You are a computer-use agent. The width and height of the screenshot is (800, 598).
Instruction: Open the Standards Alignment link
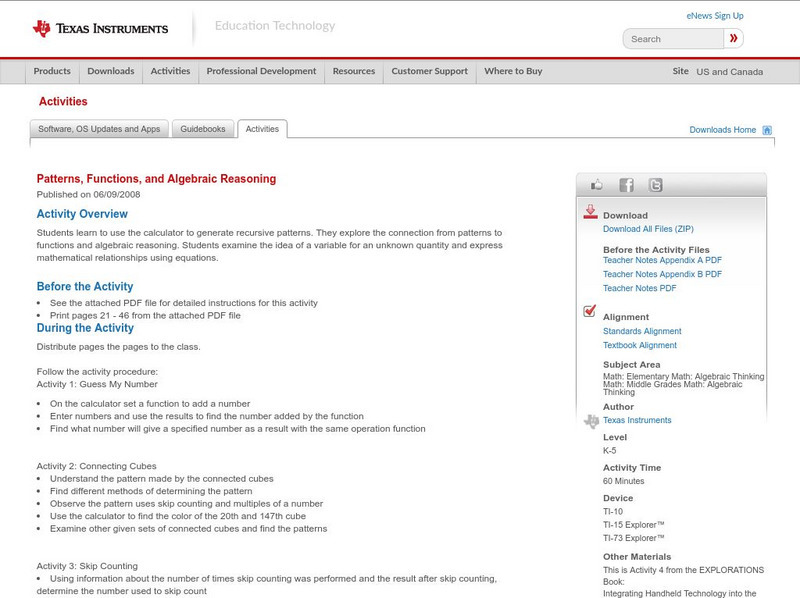coord(642,331)
